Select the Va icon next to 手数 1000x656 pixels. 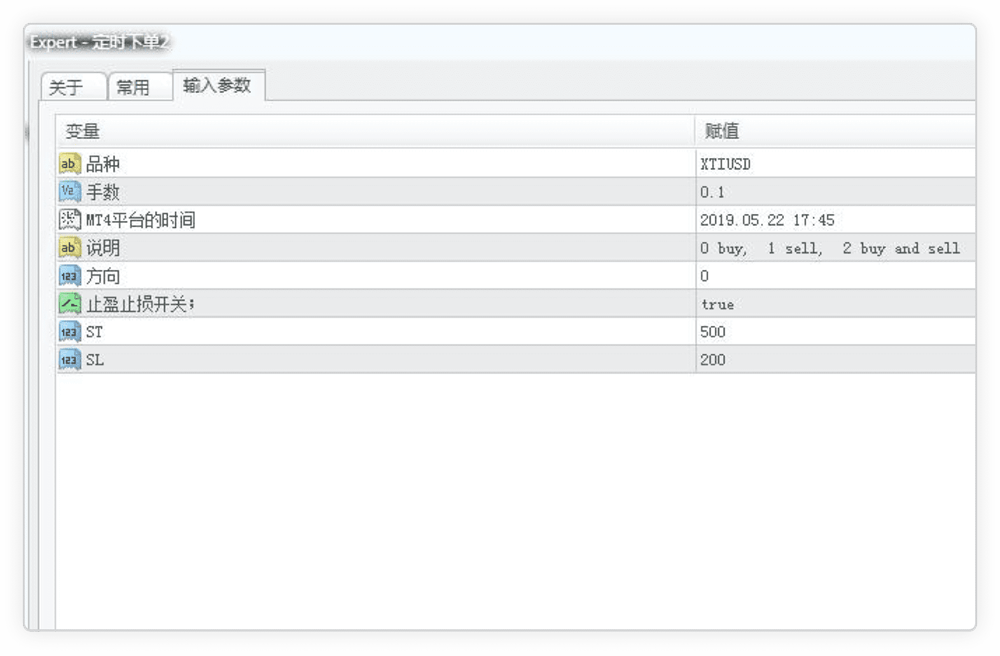click(69, 191)
